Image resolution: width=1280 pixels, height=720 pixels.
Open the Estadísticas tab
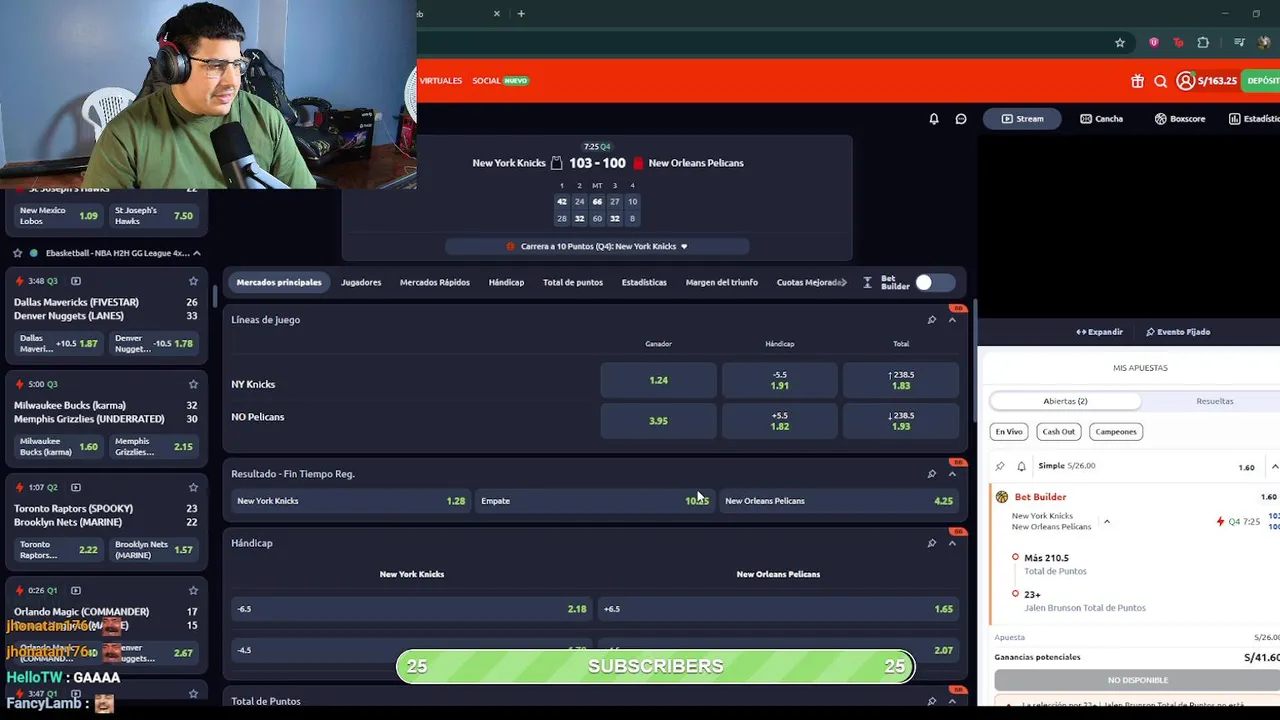point(644,283)
